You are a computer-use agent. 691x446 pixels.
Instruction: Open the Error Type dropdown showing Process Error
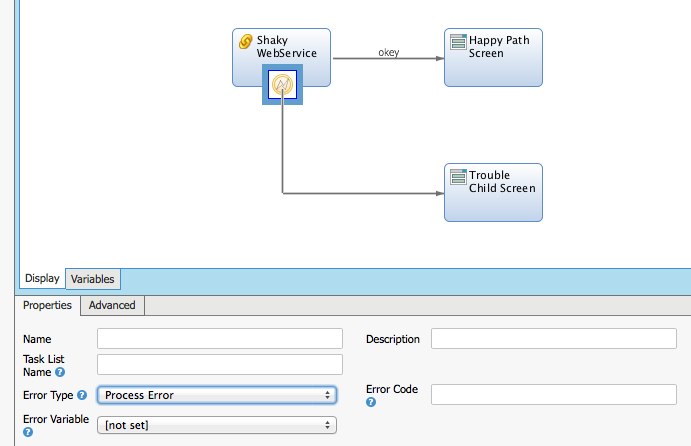pyautogui.click(x=216, y=395)
